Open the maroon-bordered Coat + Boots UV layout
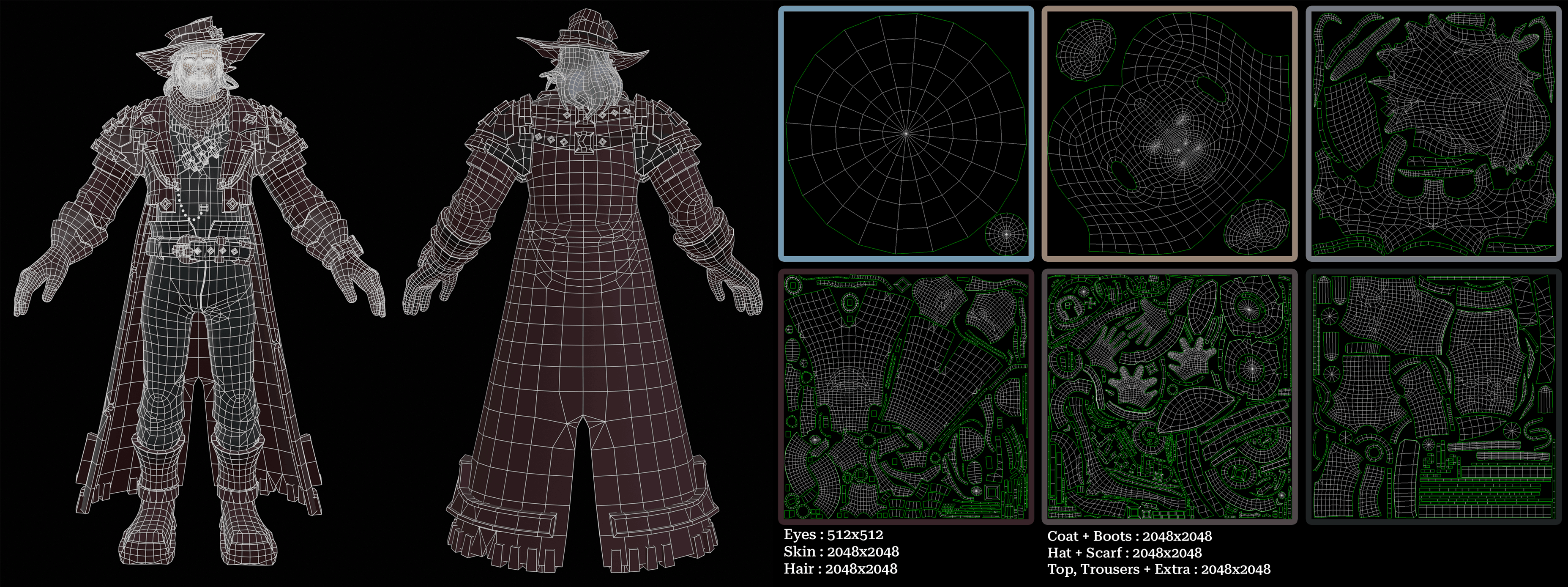1568x587 pixels. click(x=906, y=397)
